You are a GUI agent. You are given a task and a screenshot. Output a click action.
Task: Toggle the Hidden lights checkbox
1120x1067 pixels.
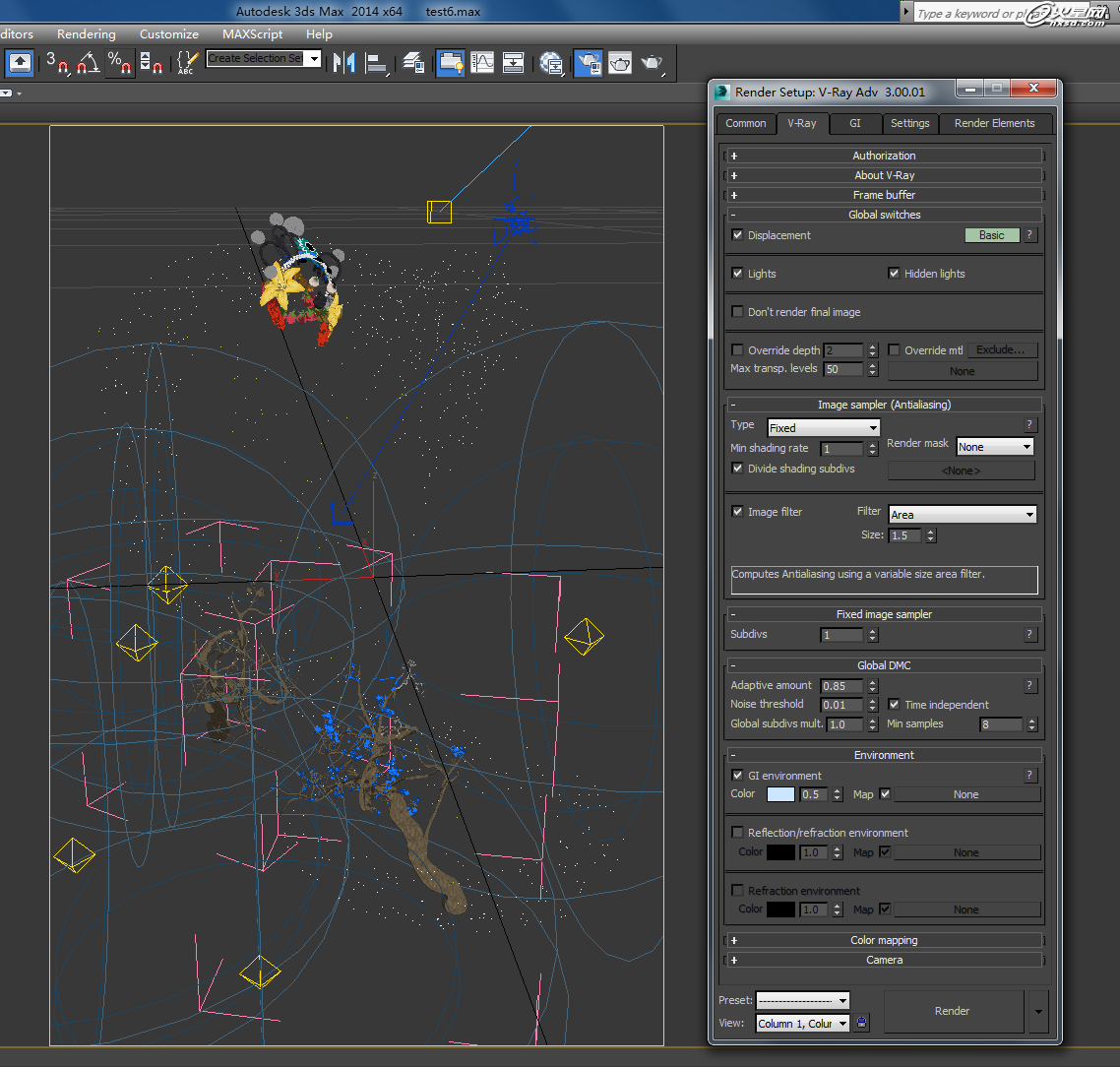894,274
